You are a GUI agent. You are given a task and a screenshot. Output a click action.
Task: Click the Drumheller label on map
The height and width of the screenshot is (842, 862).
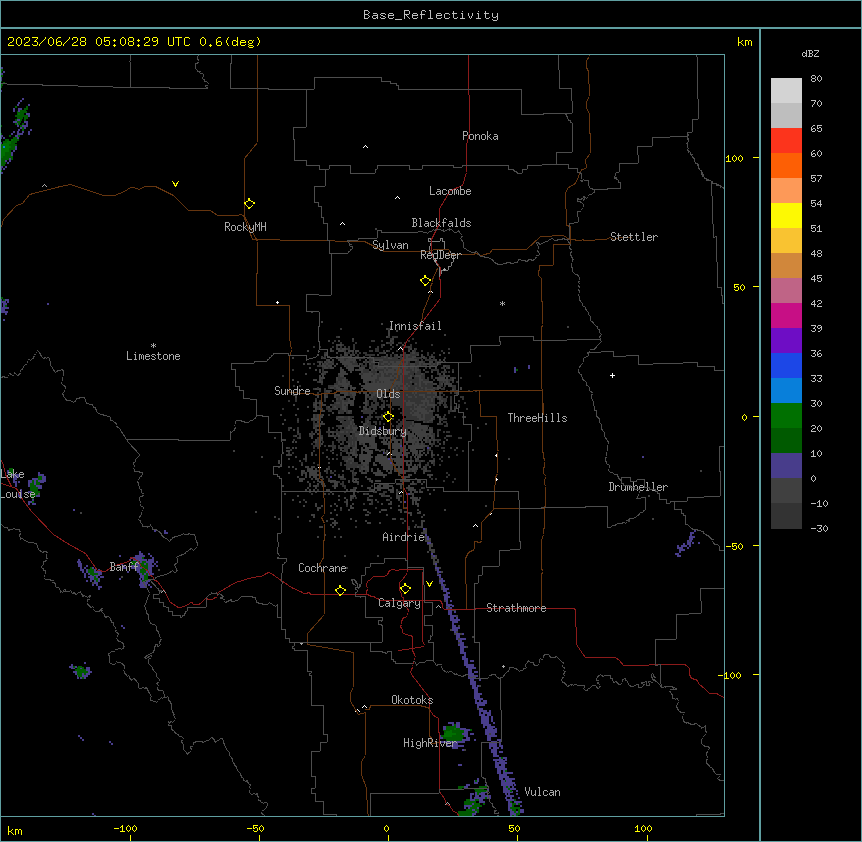[638, 487]
